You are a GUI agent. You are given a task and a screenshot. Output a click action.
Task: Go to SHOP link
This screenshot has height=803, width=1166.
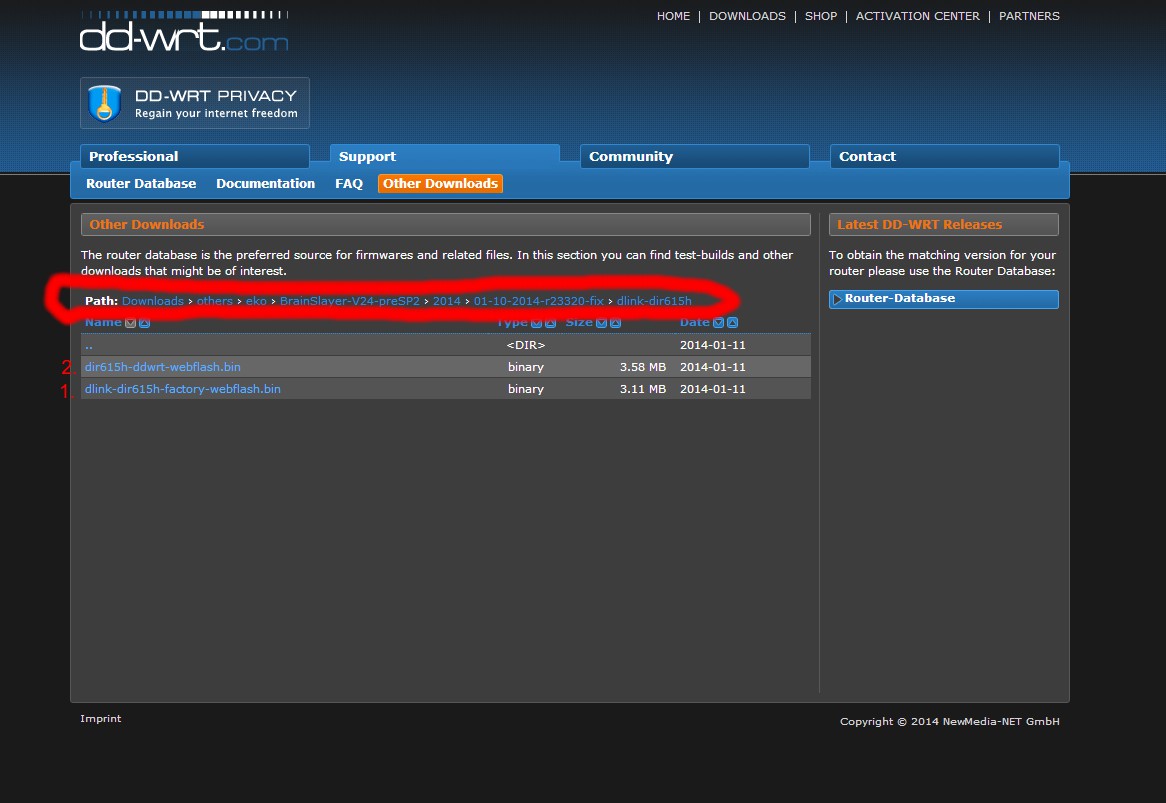[821, 16]
